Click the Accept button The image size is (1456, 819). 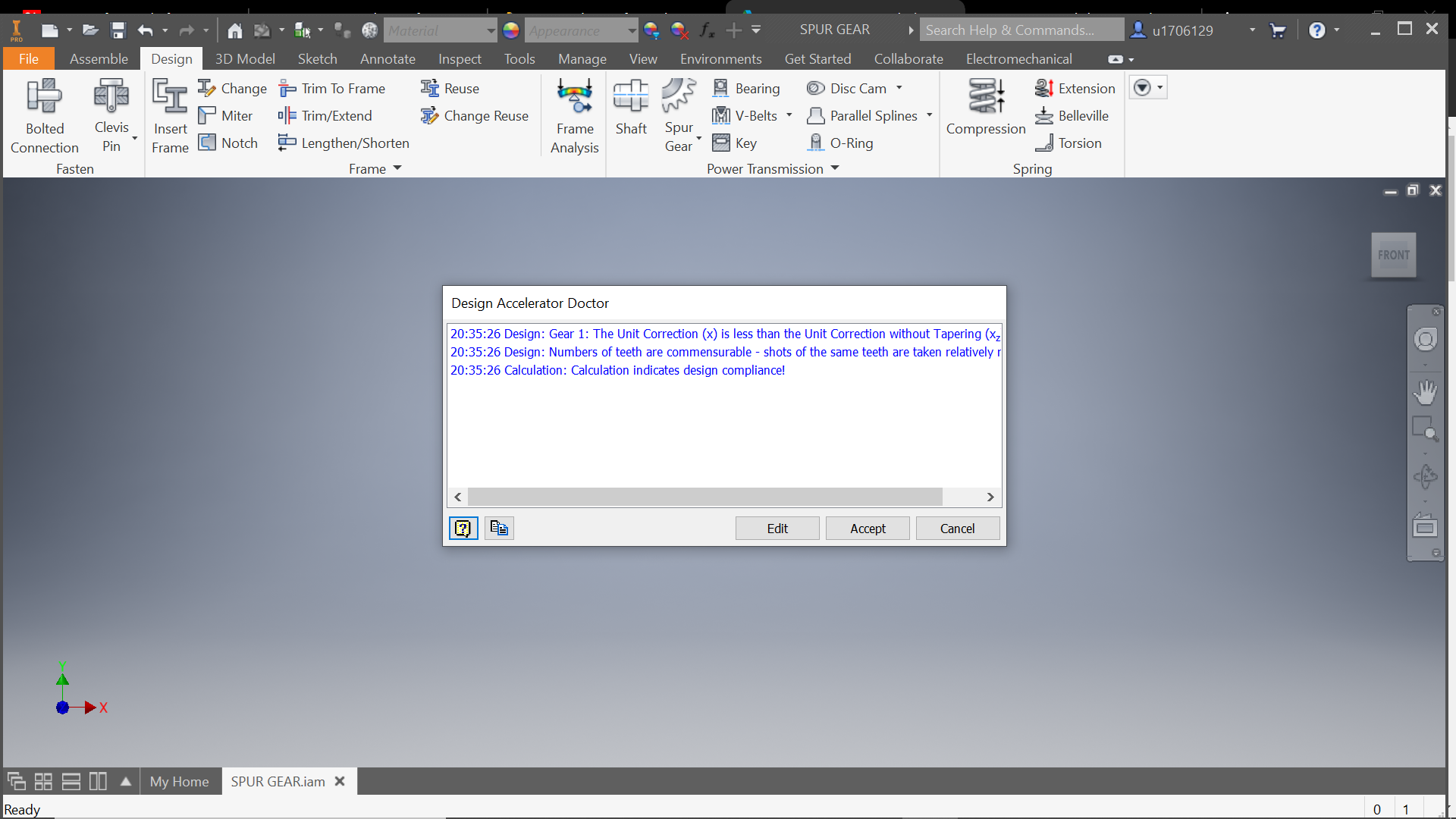pos(867,528)
